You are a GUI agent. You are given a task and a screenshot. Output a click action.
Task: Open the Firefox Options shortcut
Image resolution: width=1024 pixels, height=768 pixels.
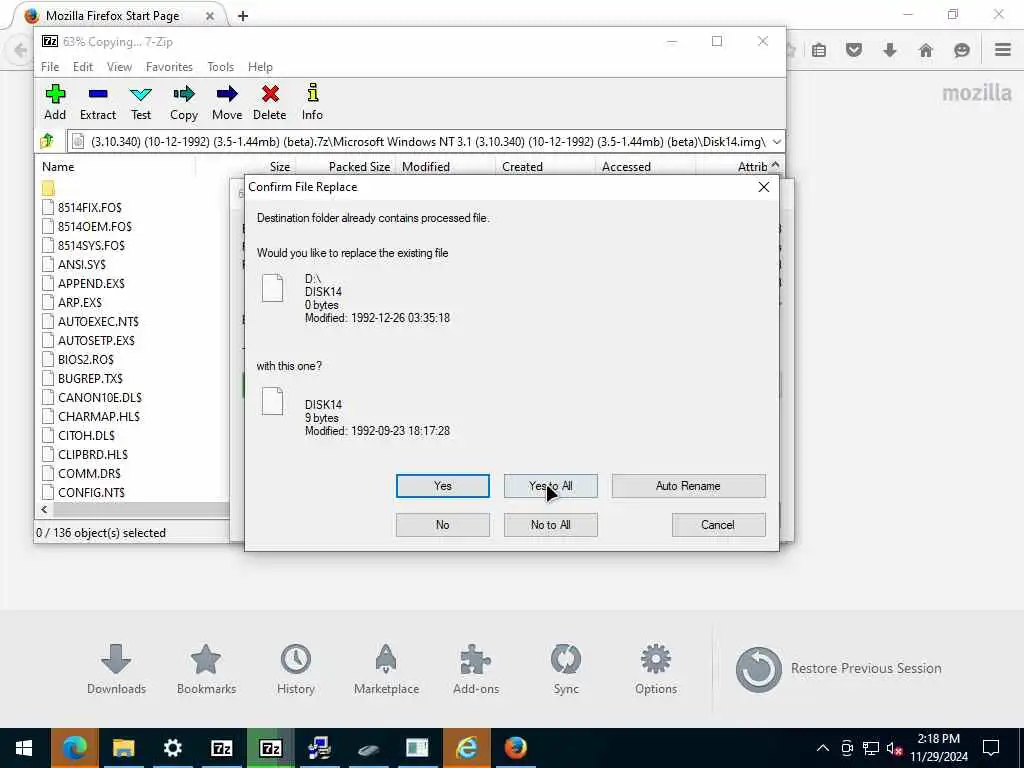(x=656, y=669)
